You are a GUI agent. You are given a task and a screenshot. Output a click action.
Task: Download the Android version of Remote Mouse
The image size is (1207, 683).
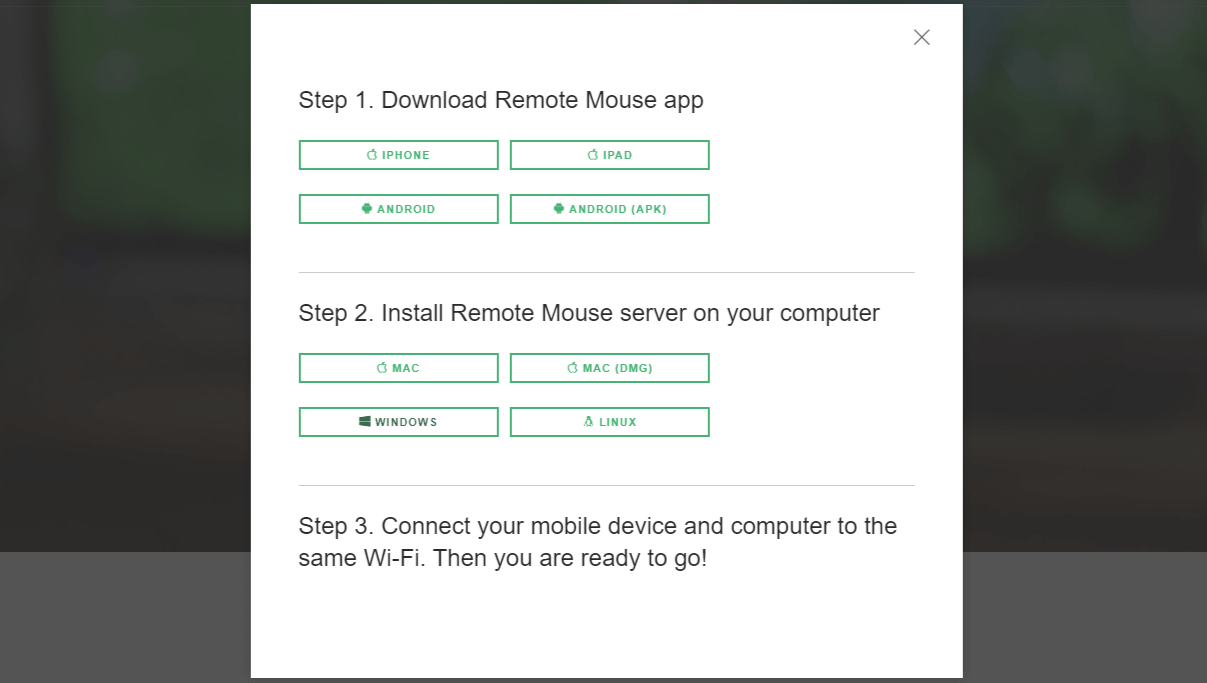tap(398, 208)
